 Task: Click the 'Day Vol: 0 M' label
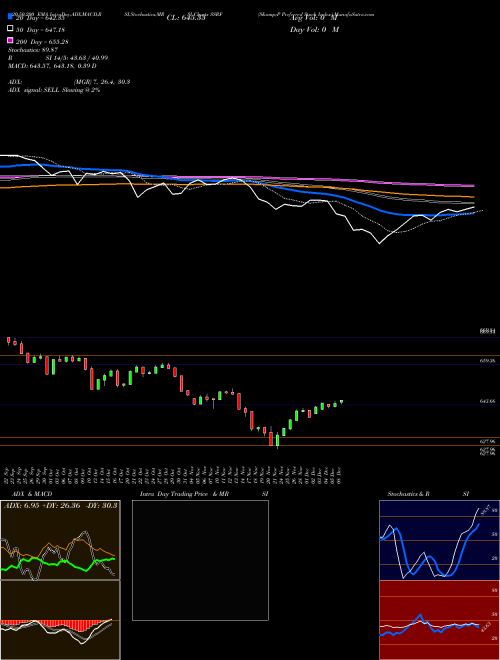click(314, 29)
